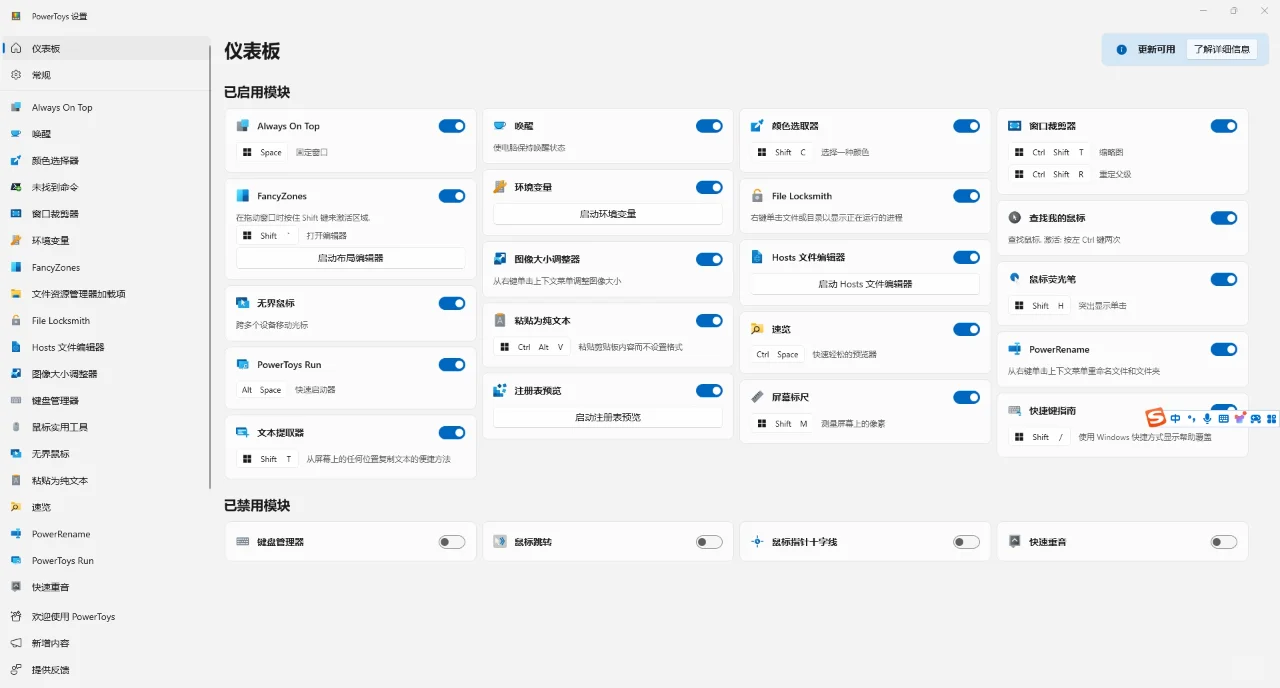Viewport: 1280px width, 688px height.
Task: Click the 查找我的鼠标 card icon
Action: pyautogui.click(x=1014, y=218)
